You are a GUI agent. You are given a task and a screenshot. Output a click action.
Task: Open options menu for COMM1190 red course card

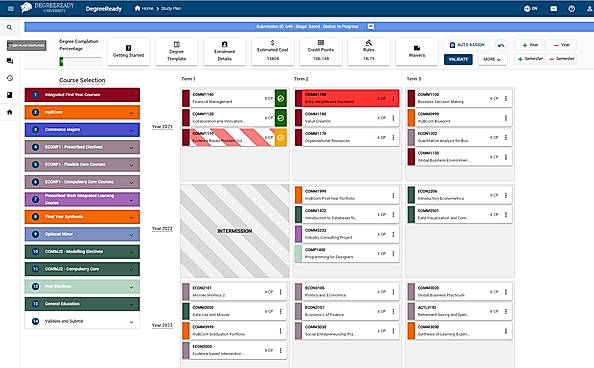point(393,99)
